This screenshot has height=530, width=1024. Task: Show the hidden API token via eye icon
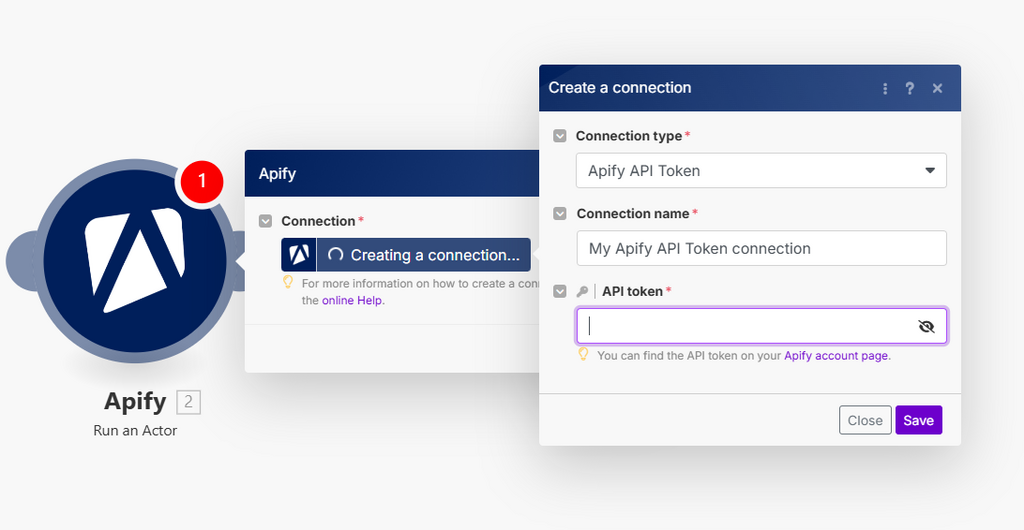coord(926,326)
